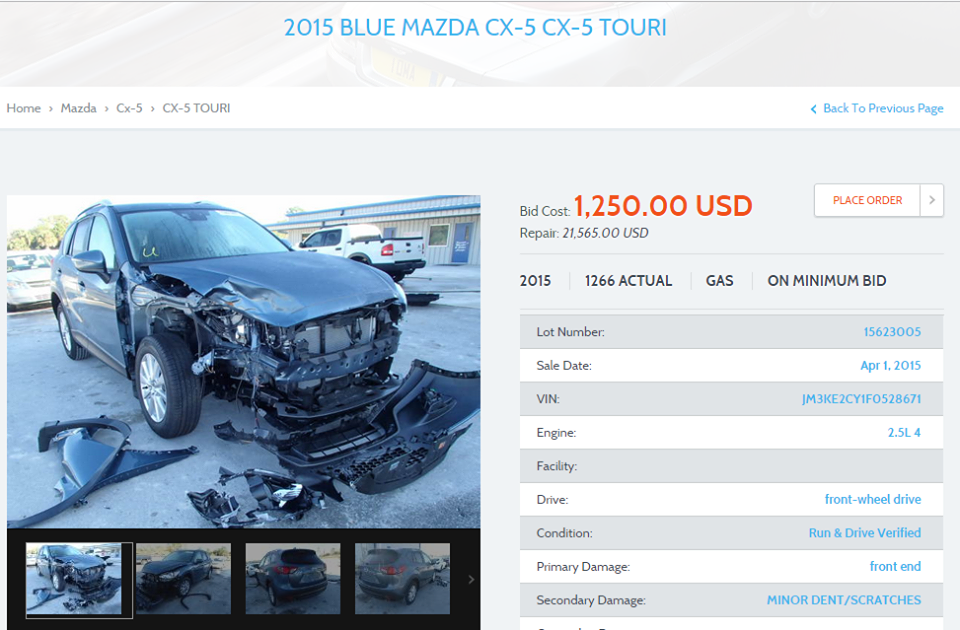Select the Cx-5 breadcrumb item
Image resolution: width=960 pixels, height=630 pixels.
(129, 108)
